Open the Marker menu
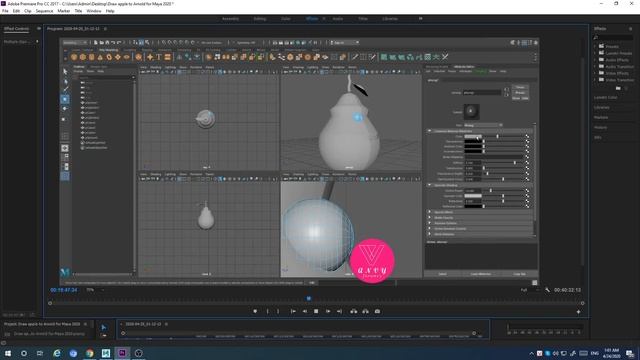Viewport: 640px width, 360px height. tap(64, 11)
